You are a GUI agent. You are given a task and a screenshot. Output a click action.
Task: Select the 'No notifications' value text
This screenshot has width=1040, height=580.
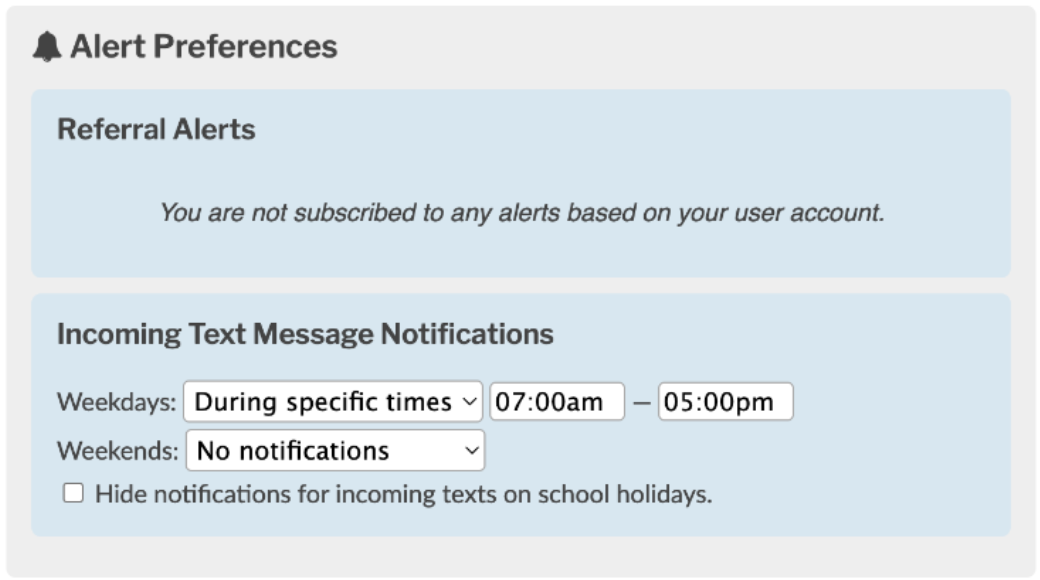pos(292,450)
